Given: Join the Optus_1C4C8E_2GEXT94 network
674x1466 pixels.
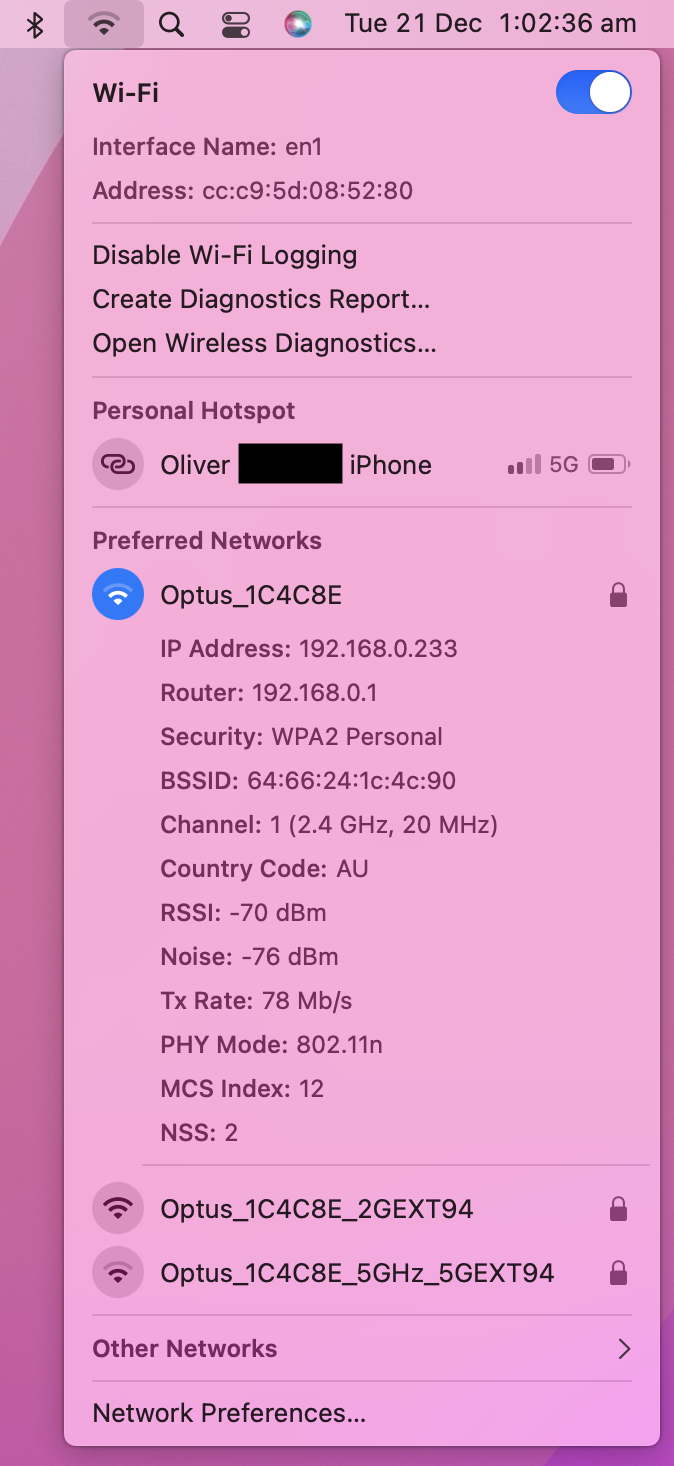Looking at the screenshot, I should [x=362, y=1209].
